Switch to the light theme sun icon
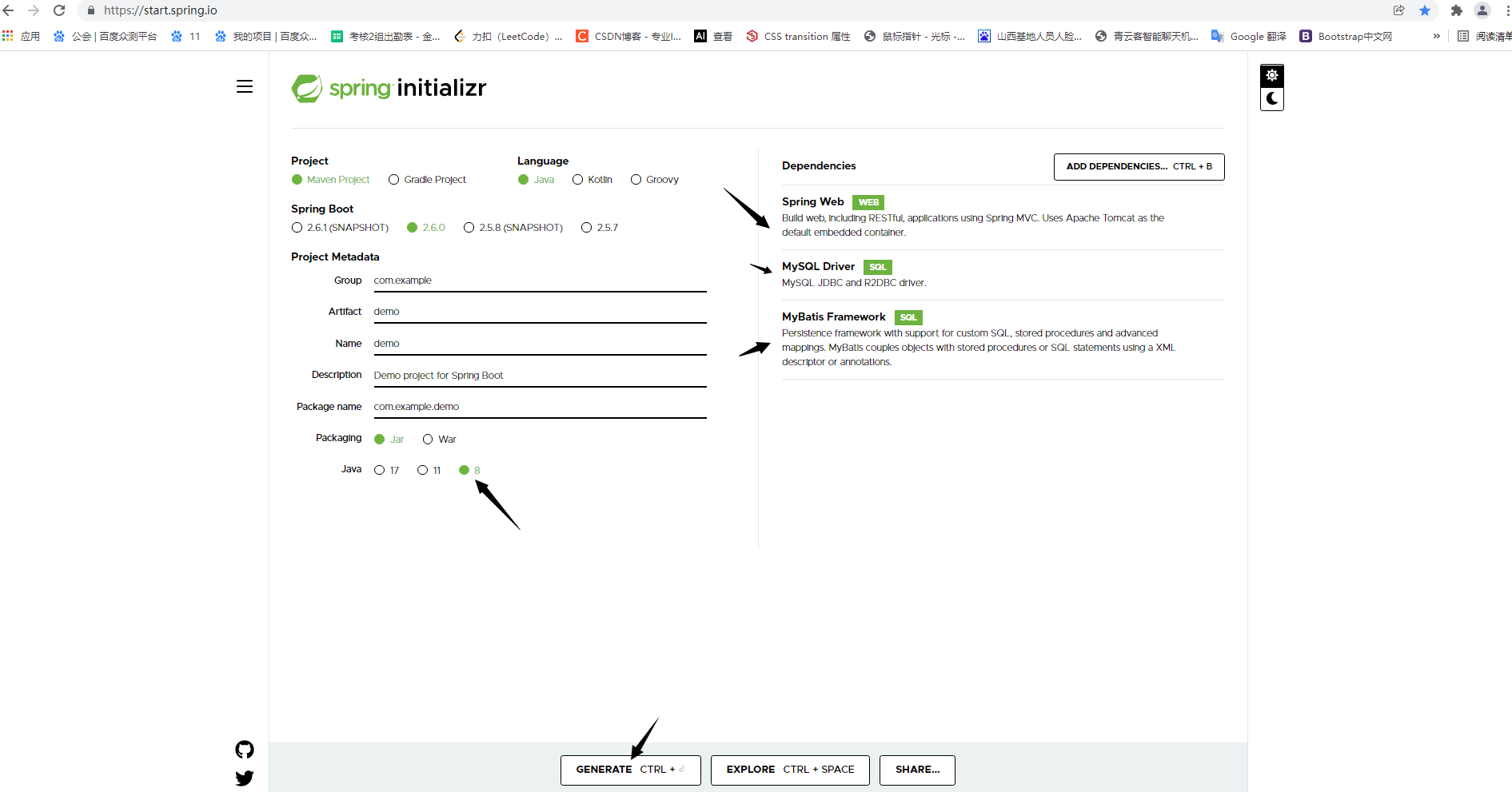Viewport: 1512px width, 792px height. coord(1272,75)
